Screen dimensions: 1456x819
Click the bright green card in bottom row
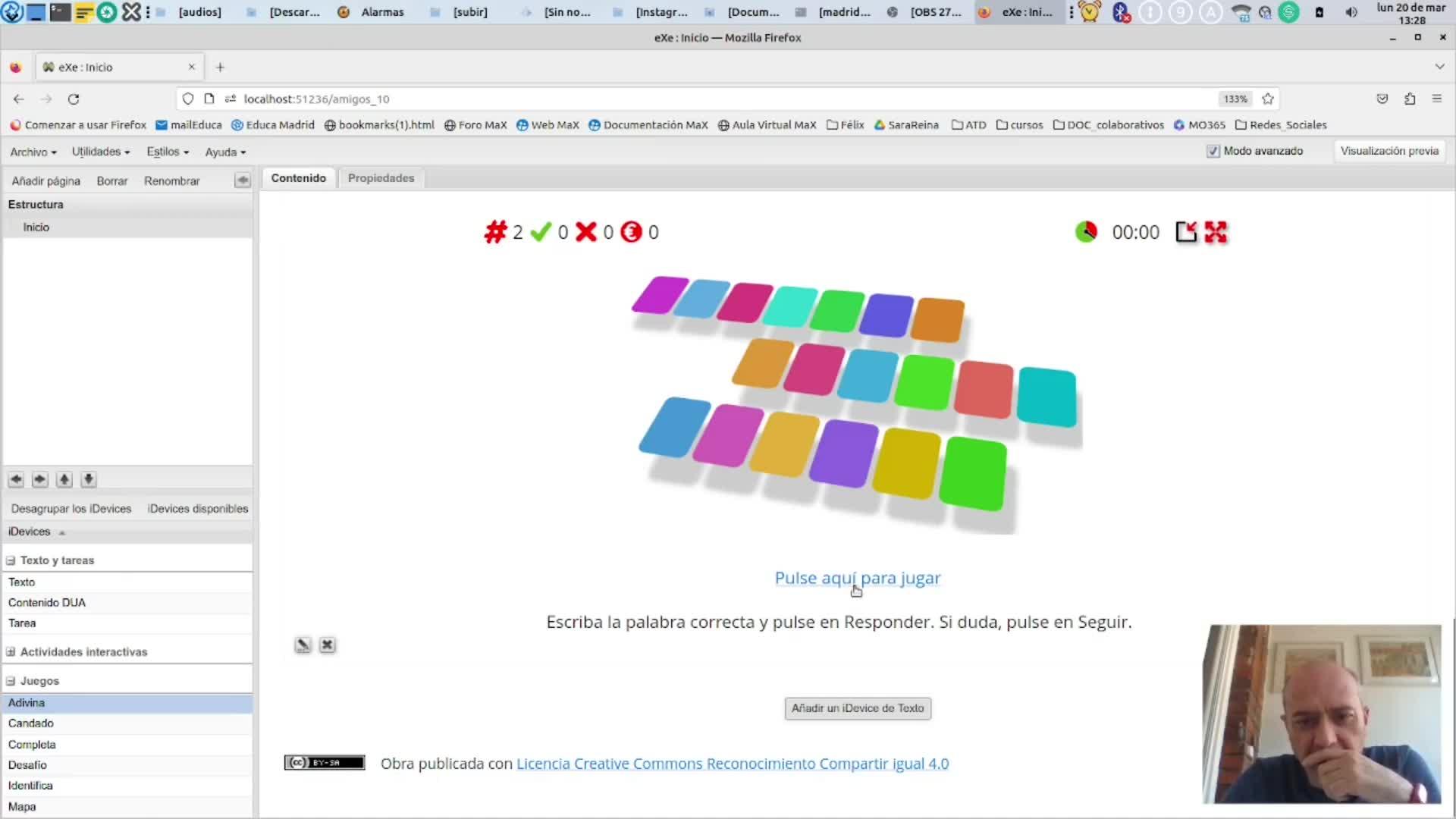pyautogui.click(x=973, y=474)
